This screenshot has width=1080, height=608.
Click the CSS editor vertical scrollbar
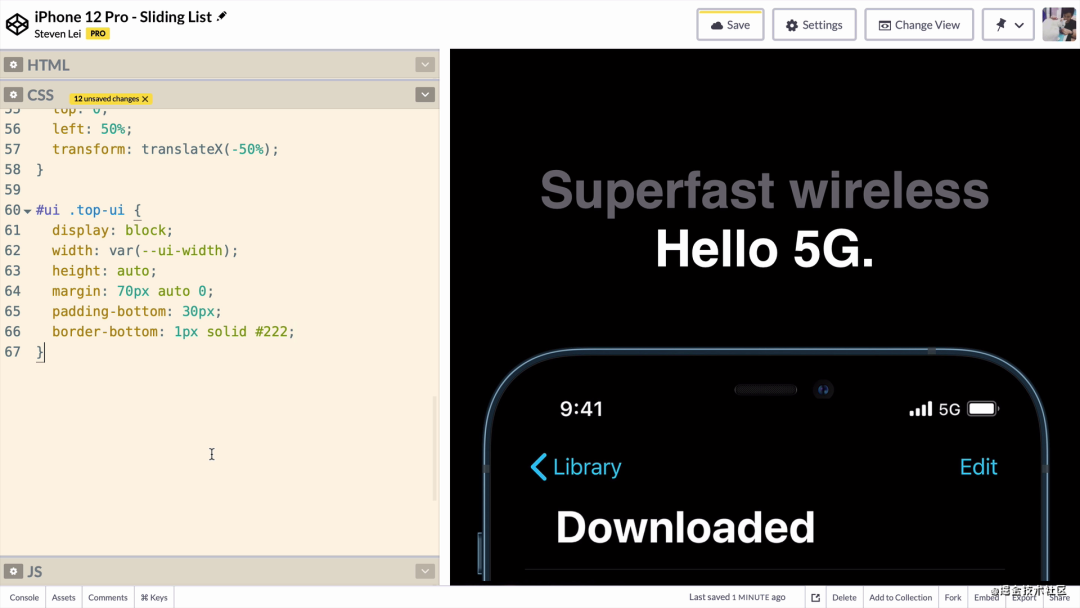tap(435, 448)
